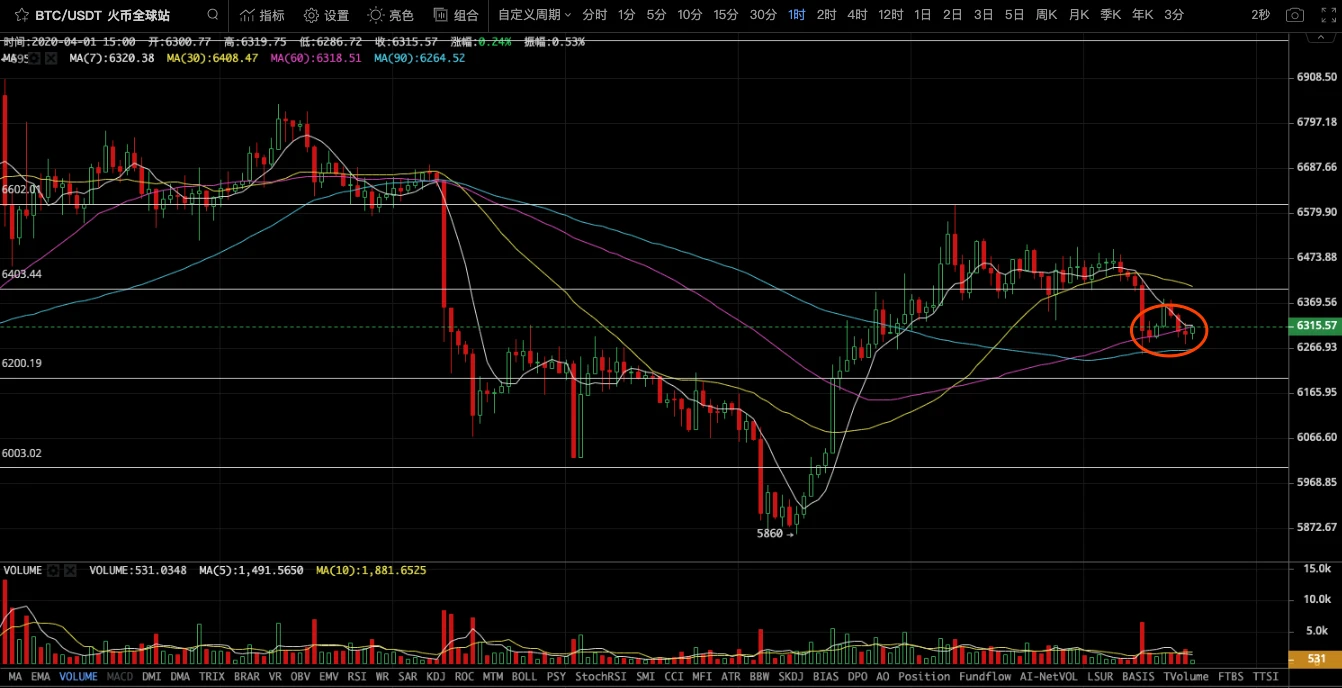Add BTC/USDT to favorites with star icon
The image size is (1342, 688).
point(21,15)
